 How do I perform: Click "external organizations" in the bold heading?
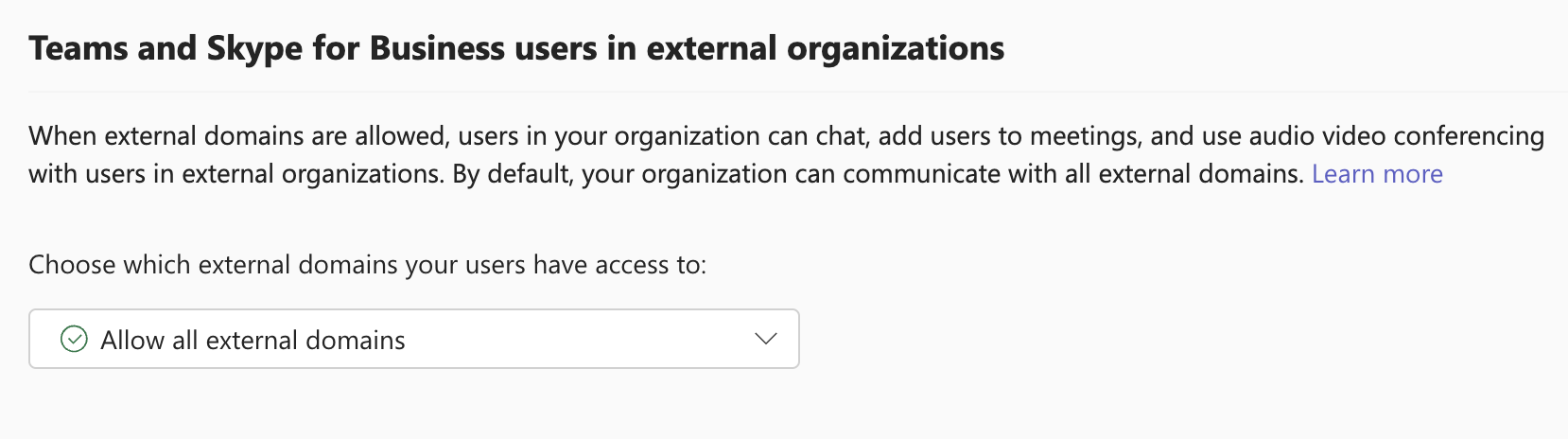(825, 48)
